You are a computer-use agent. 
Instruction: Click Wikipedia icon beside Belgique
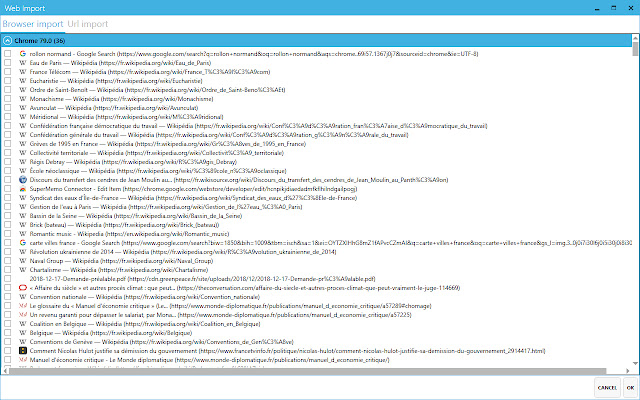click(23, 333)
